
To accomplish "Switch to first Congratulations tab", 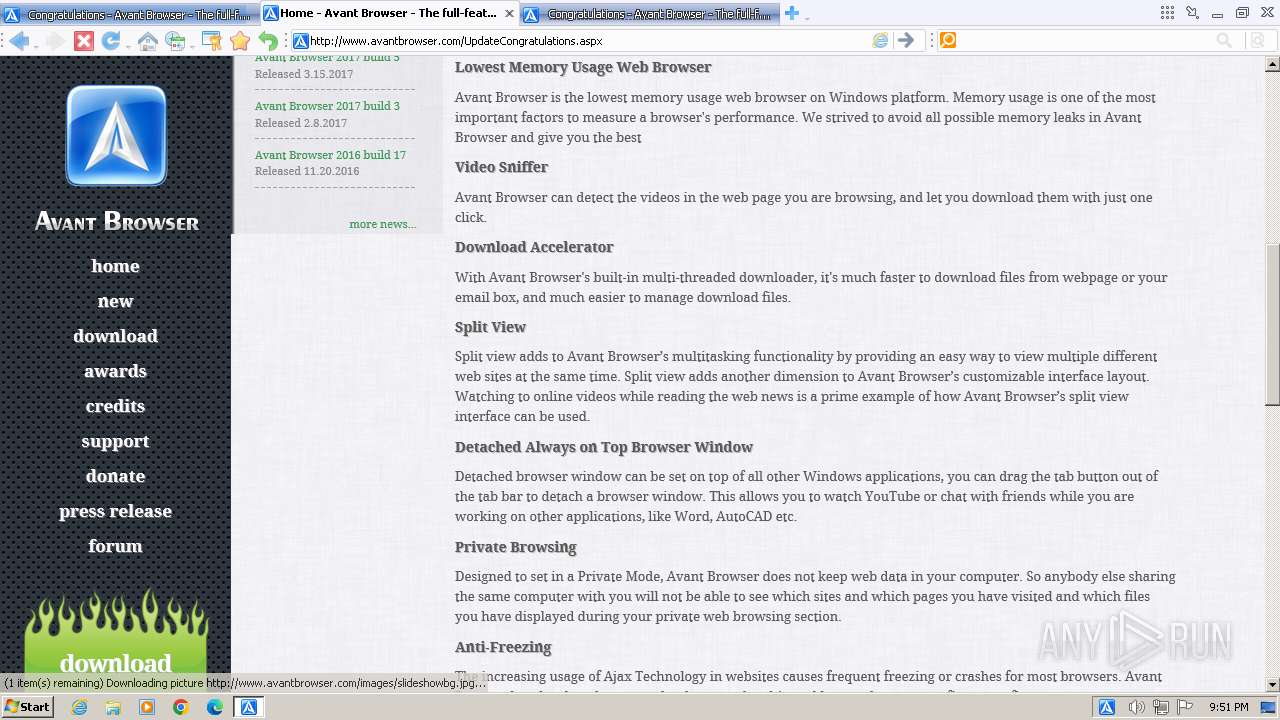I will click(x=129, y=14).
